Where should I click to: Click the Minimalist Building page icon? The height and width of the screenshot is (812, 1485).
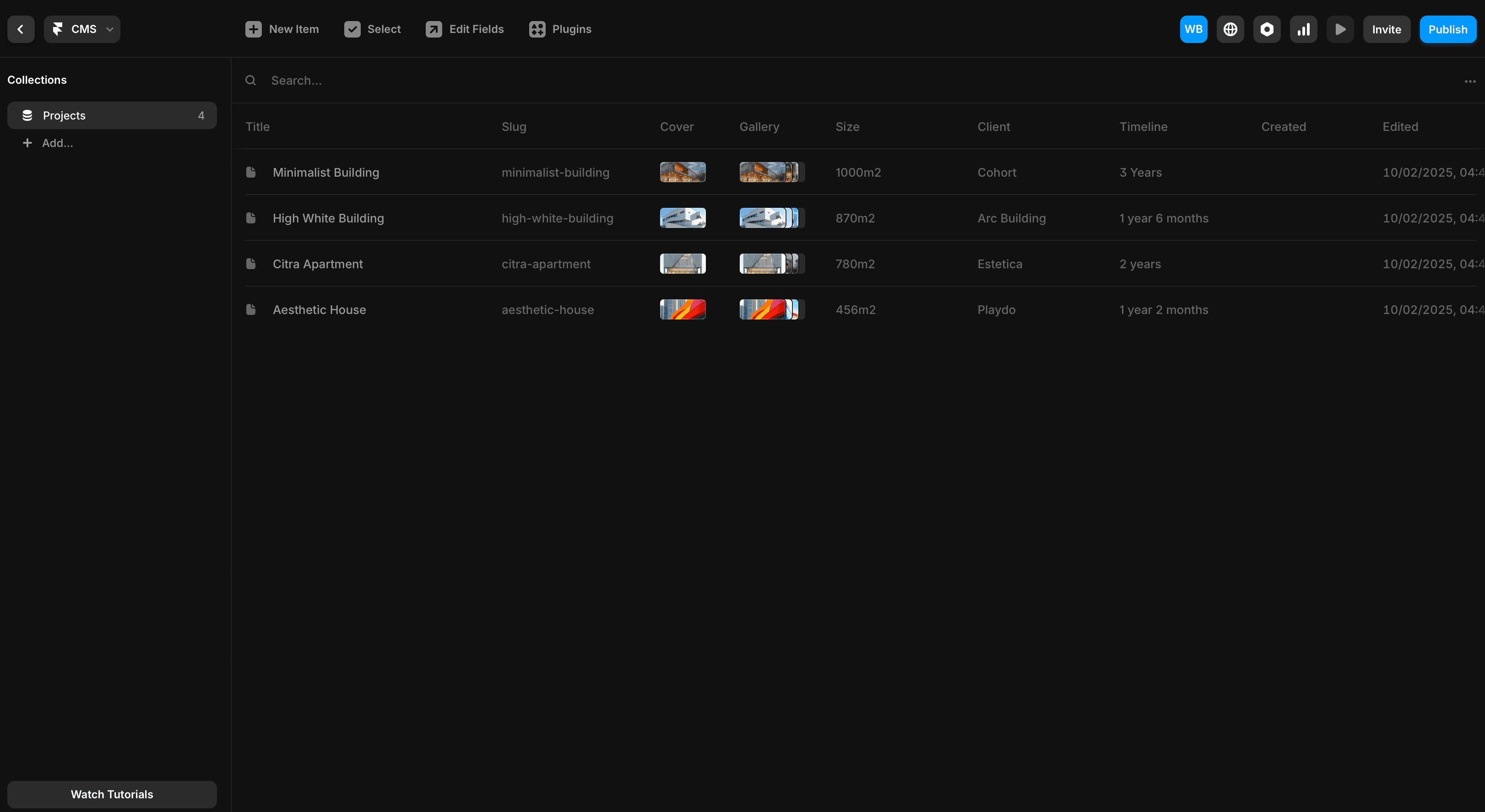click(x=251, y=172)
